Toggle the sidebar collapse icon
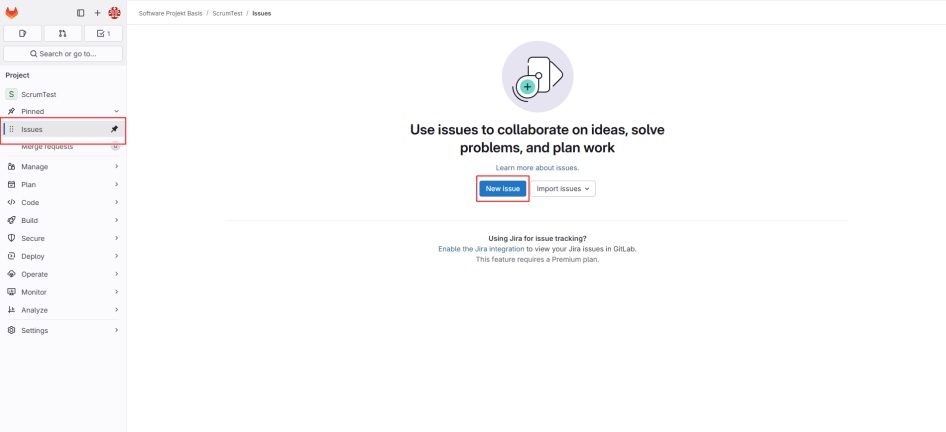The image size is (946, 432). [x=81, y=13]
